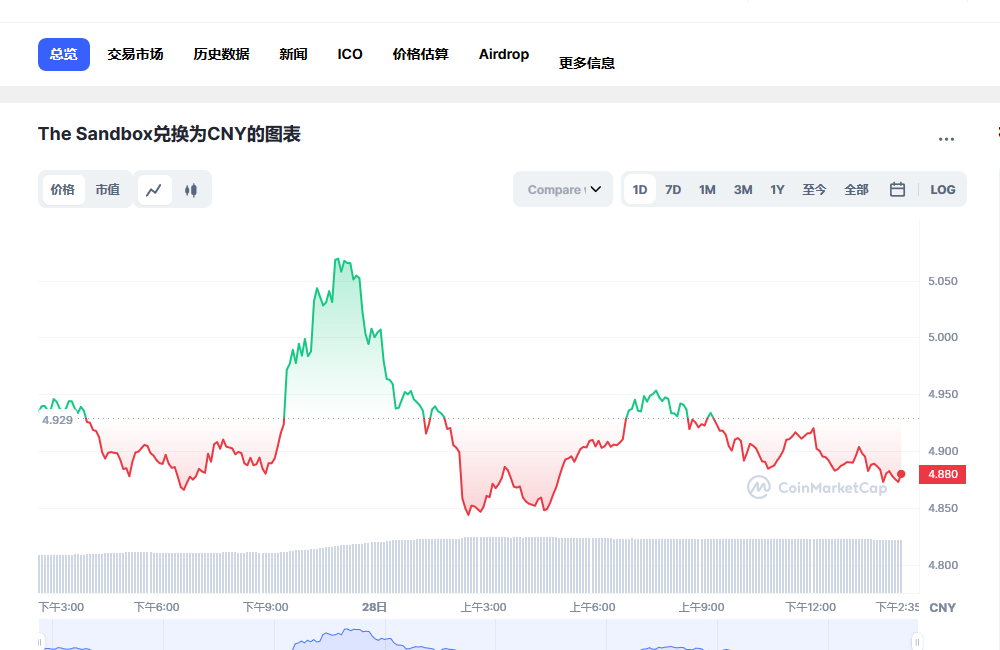Select the 1M time range
This screenshot has height=650, width=1000.
coord(707,189)
